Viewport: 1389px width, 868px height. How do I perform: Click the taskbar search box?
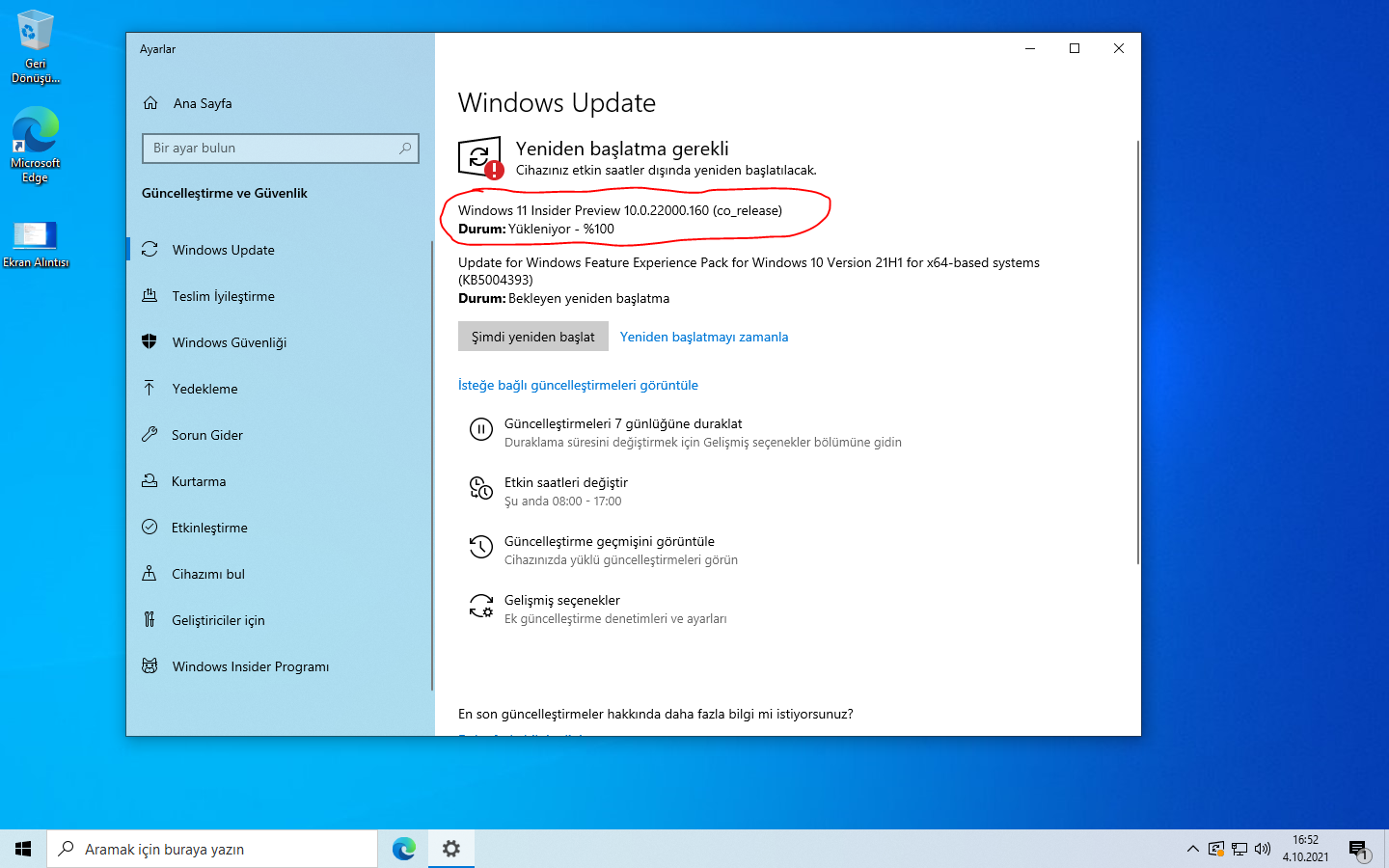212,849
